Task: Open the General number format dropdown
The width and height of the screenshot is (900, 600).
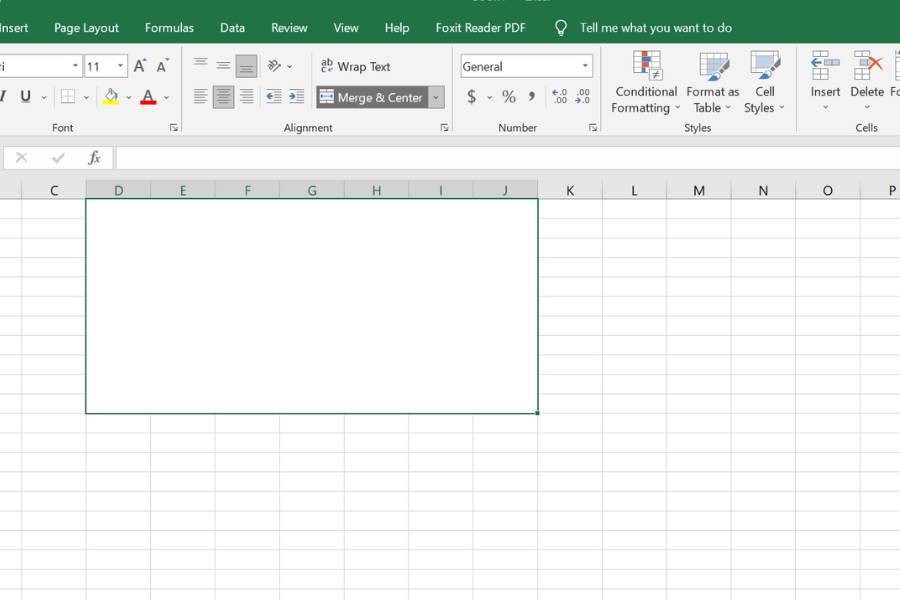Action: [585, 67]
